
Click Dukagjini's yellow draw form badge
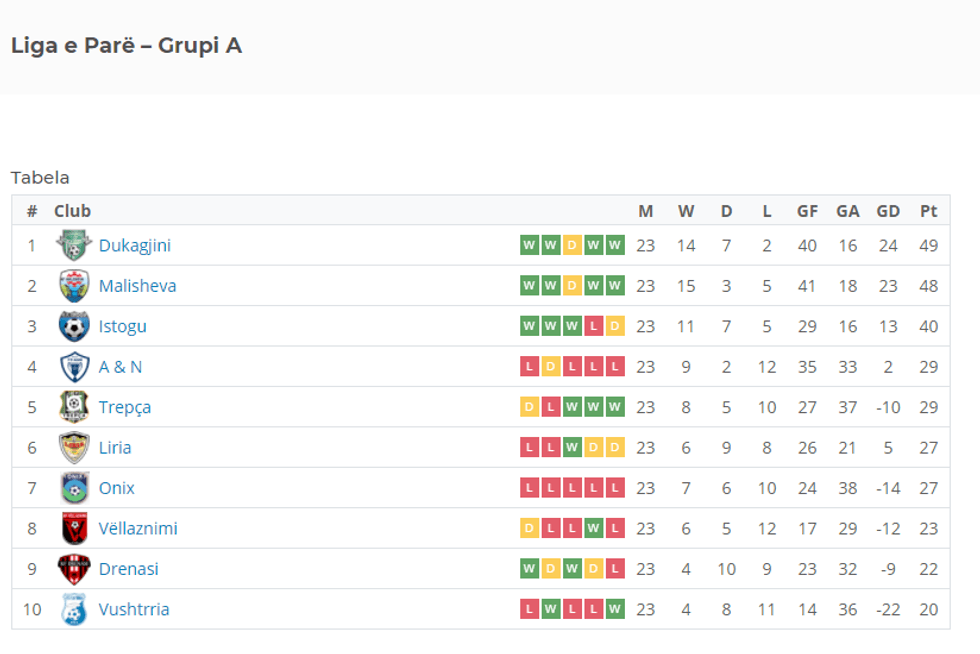[x=572, y=245]
